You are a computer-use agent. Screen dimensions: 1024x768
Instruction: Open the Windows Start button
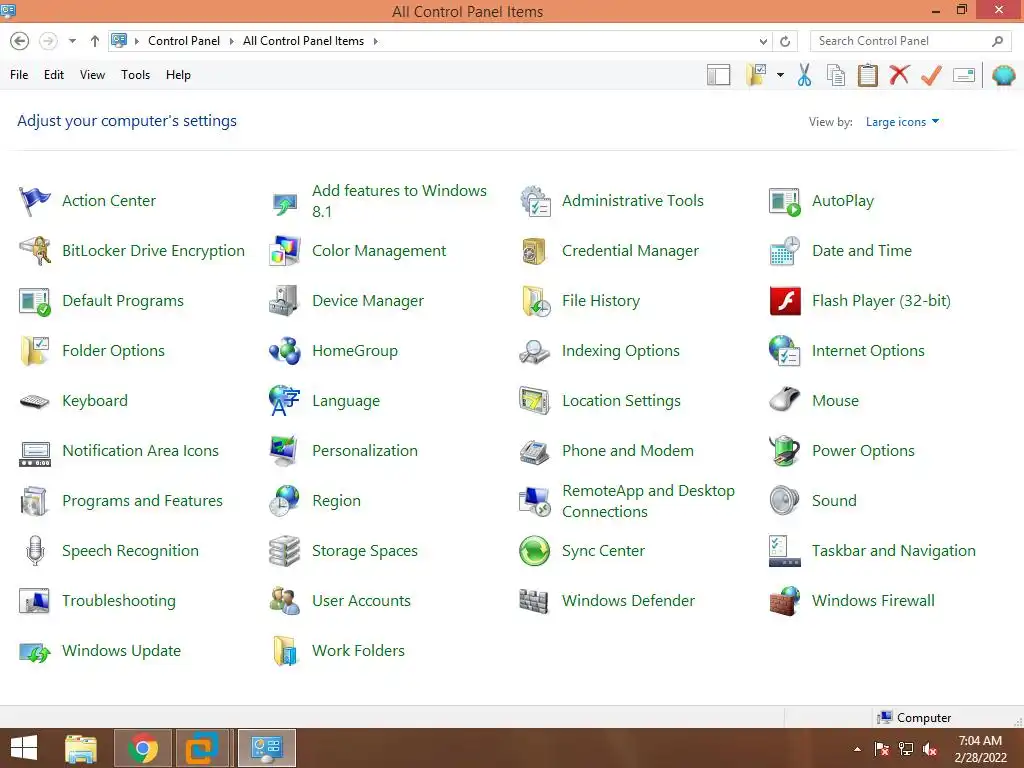pos(24,748)
